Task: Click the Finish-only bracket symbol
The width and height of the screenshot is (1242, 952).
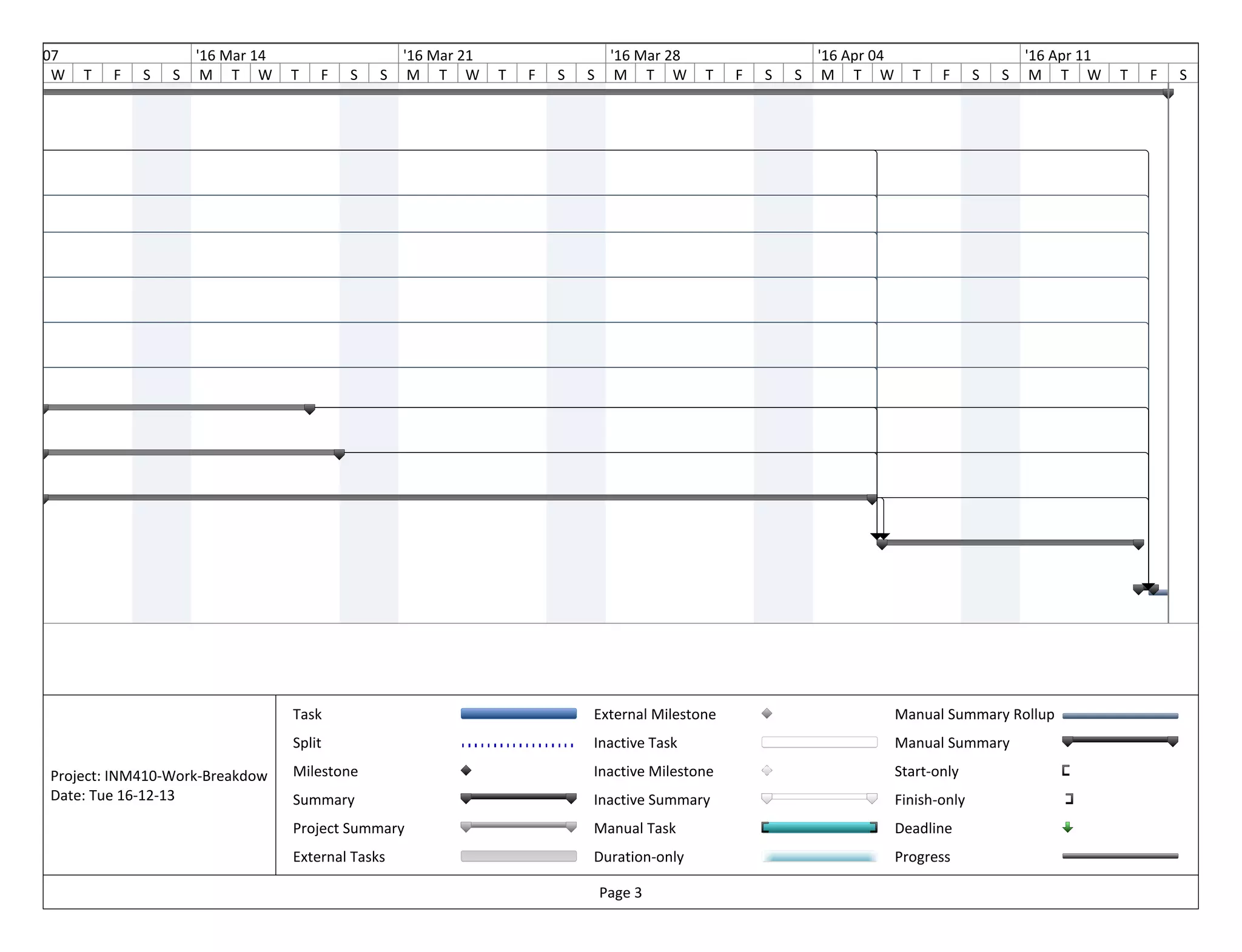Action: 1069,799
